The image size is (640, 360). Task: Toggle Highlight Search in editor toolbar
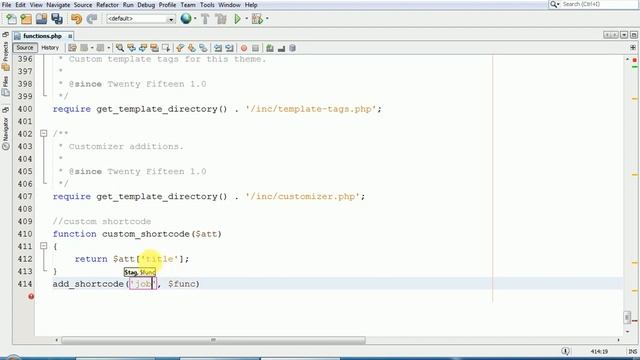coord(154,48)
